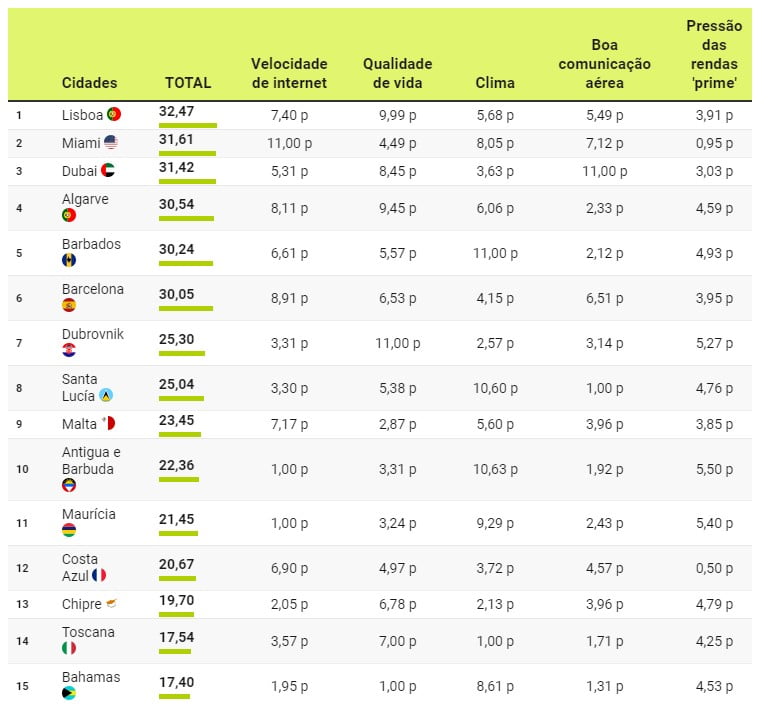Viewport: 772px width, 718px height.
Task: Click the green bar under Bahamas total
Action: (x=174, y=696)
